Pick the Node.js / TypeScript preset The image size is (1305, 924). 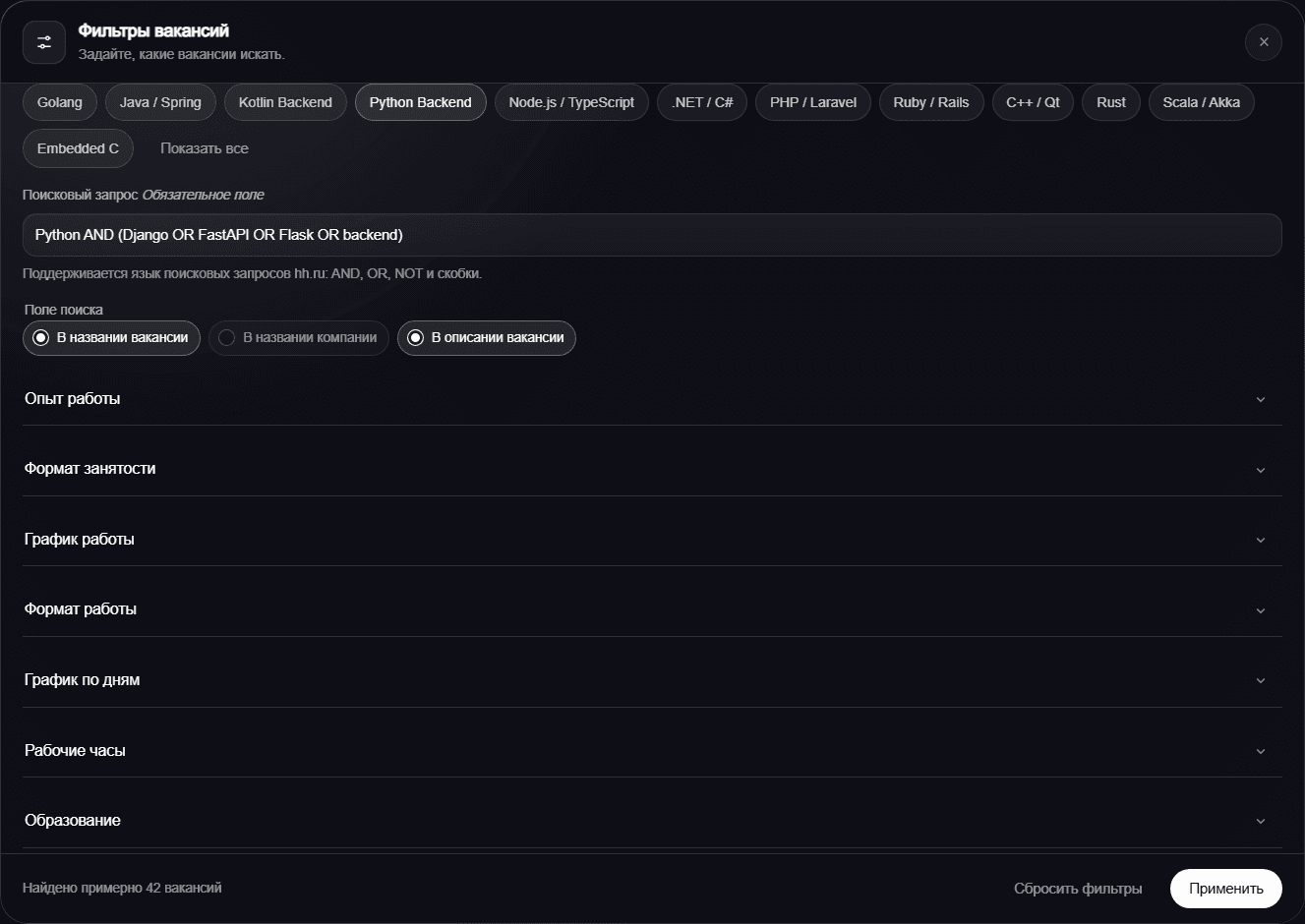click(571, 102)
